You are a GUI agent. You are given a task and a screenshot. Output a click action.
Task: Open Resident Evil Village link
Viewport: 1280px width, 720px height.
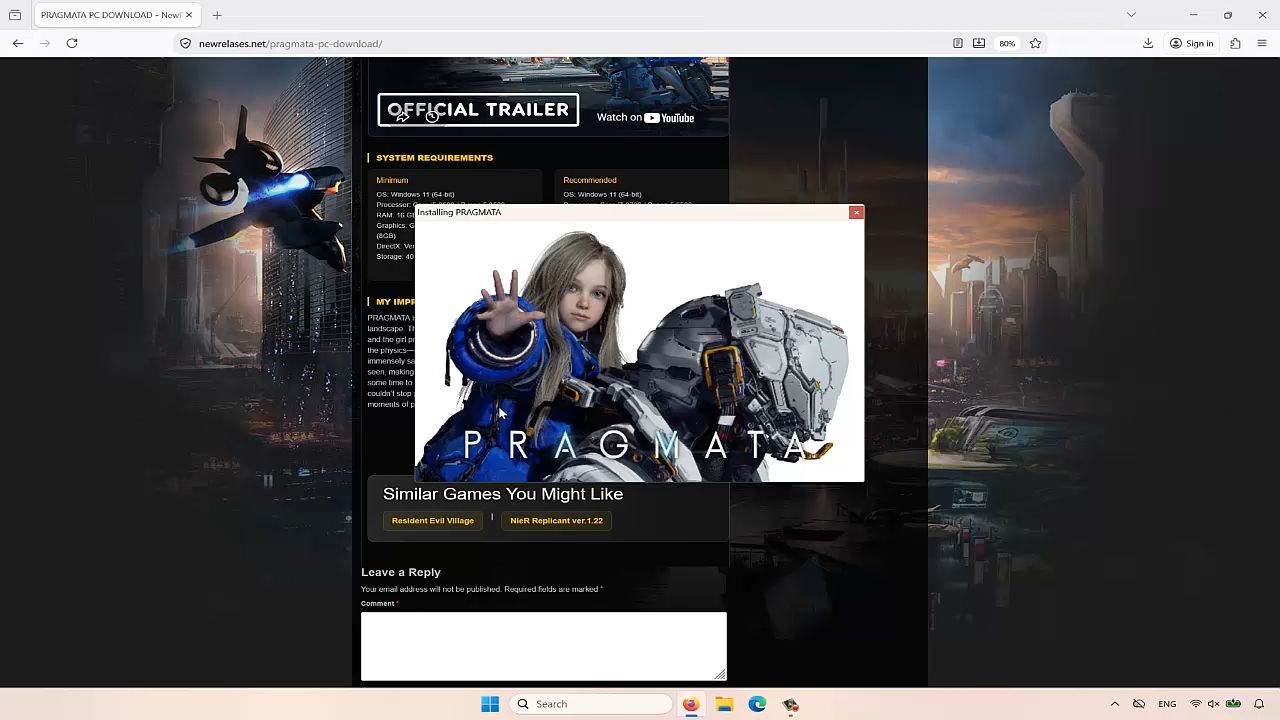pyautogui.click(x=432, y=521)
